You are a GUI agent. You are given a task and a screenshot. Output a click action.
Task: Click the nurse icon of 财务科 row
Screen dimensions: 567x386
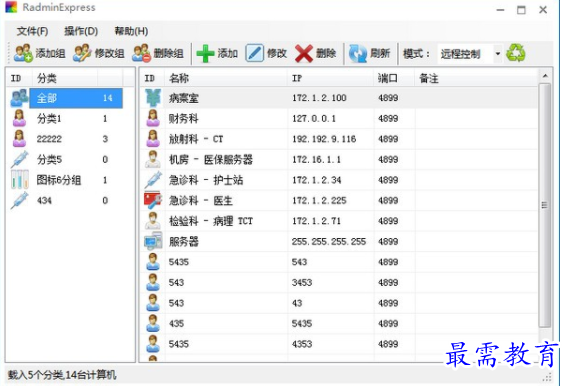(153, 118)
